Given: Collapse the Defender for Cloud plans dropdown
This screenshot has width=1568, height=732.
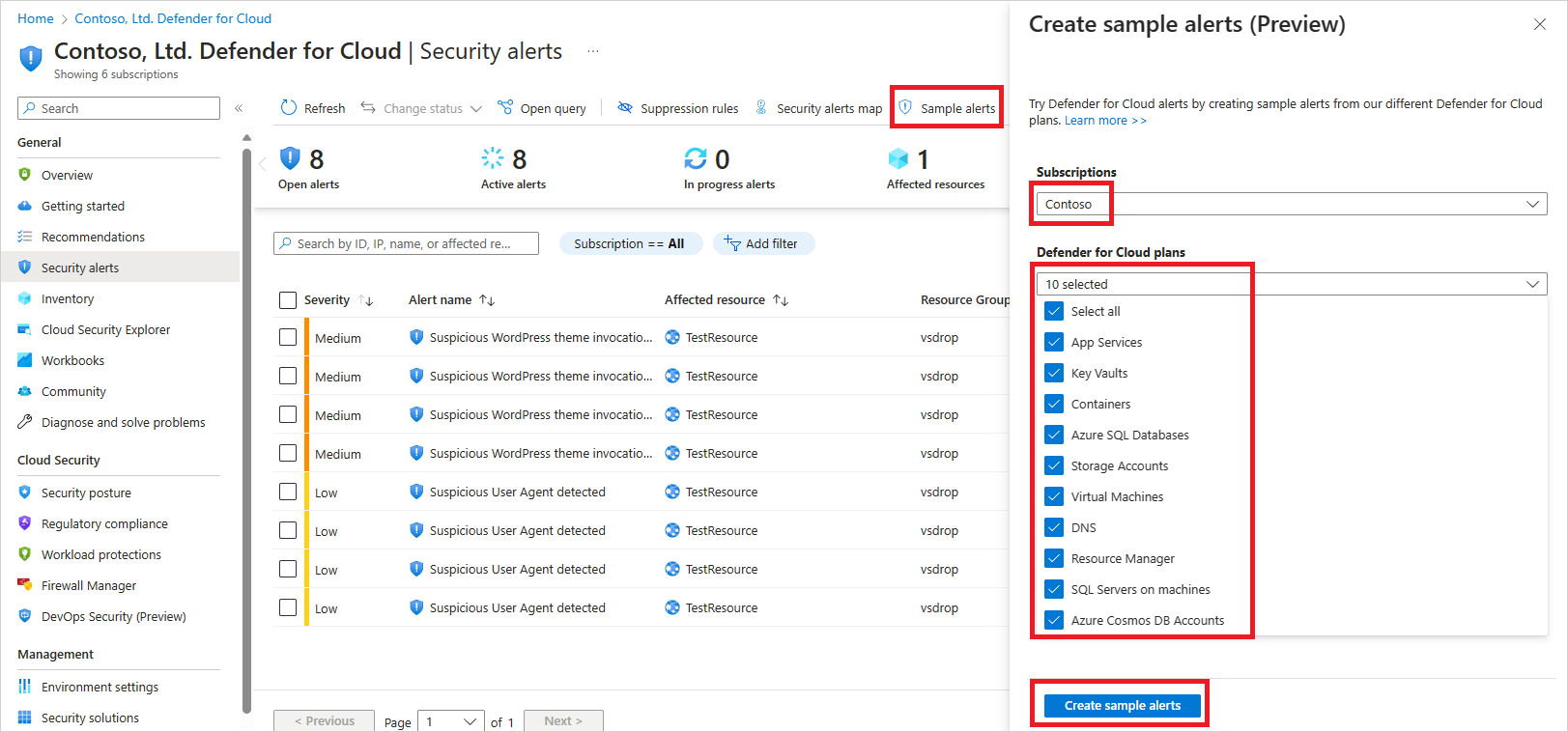Looking at the screenshot, I should (1292, 284).
